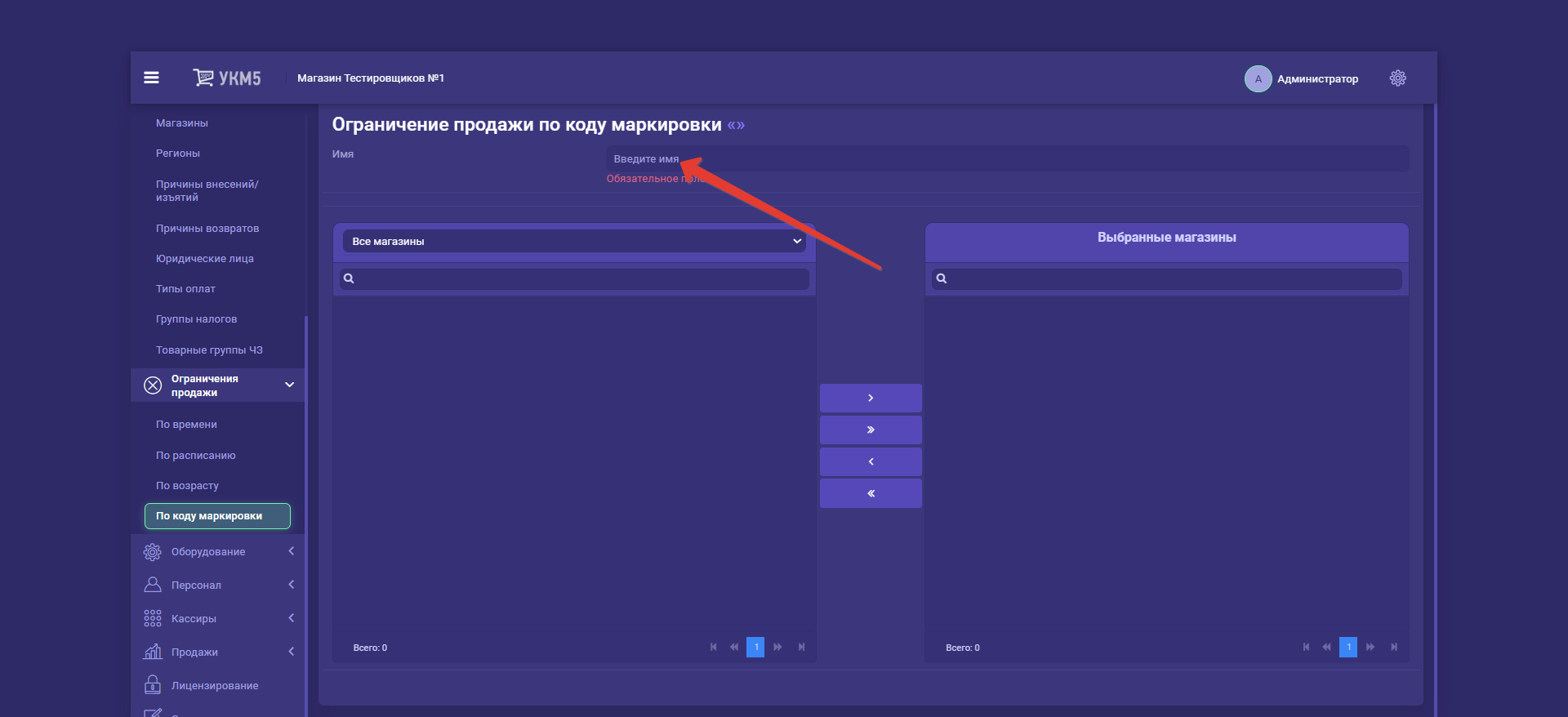Click the Administrator avatar icon
The image size is (1568, 717).
point(1258,78)
